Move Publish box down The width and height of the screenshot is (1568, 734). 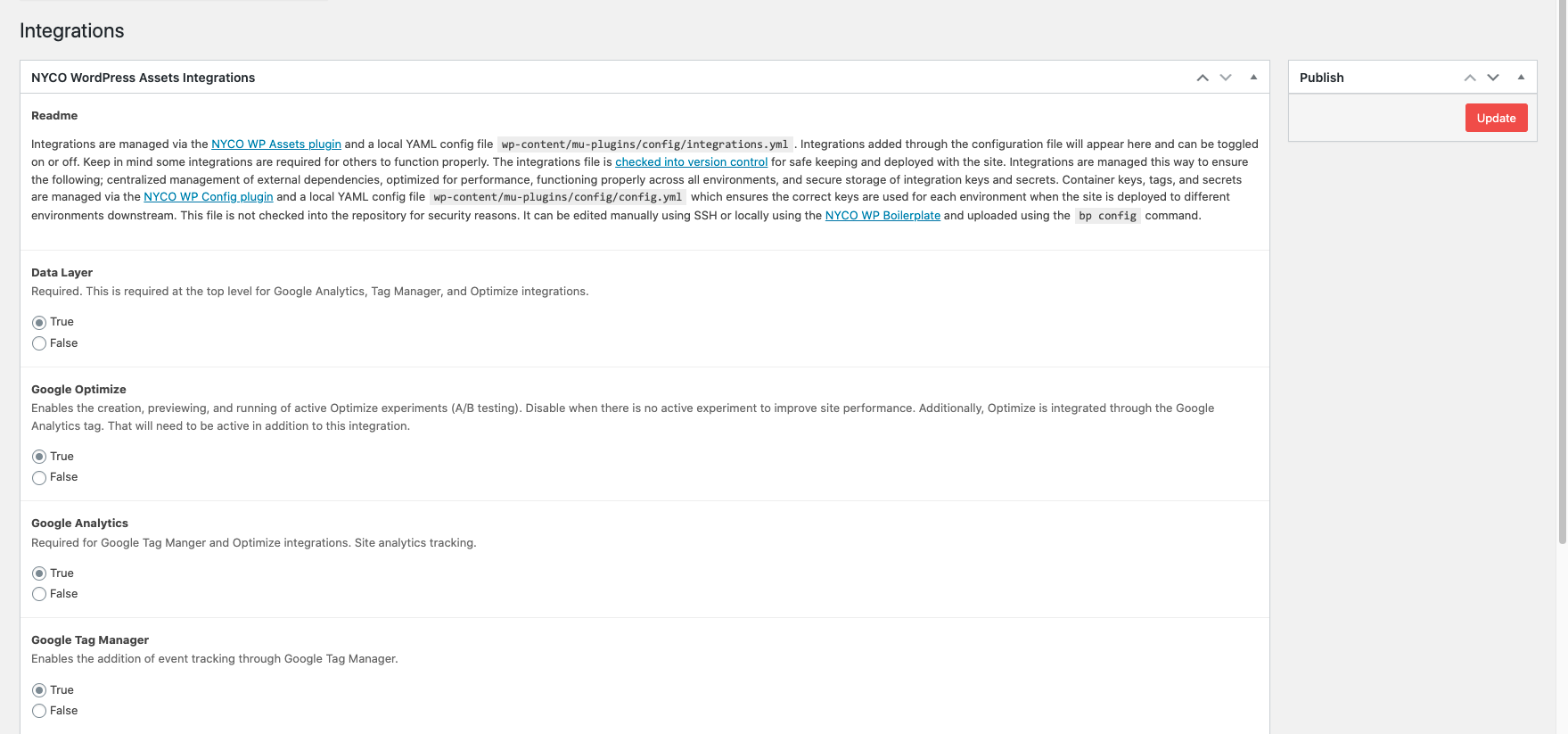(1493, 78)
